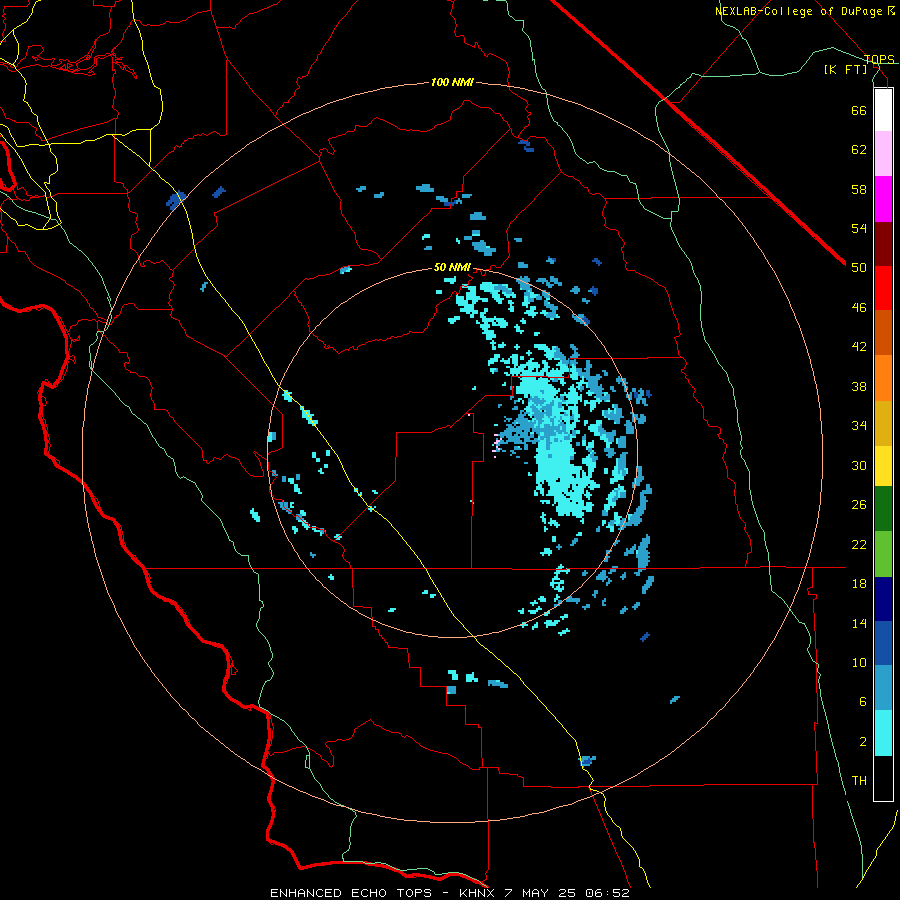
Task: Click the 14 legend value
Action: (859, 623)
